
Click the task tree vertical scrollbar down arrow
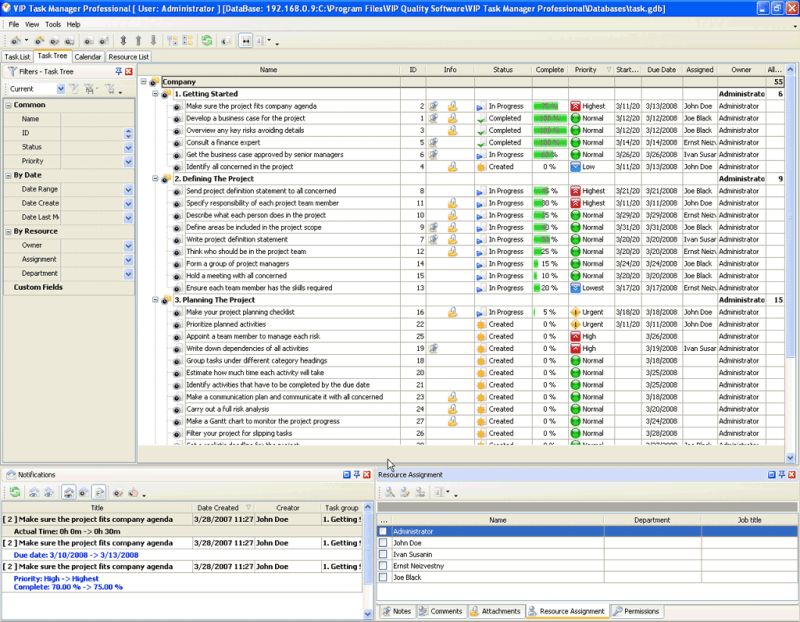pos(790,458)
